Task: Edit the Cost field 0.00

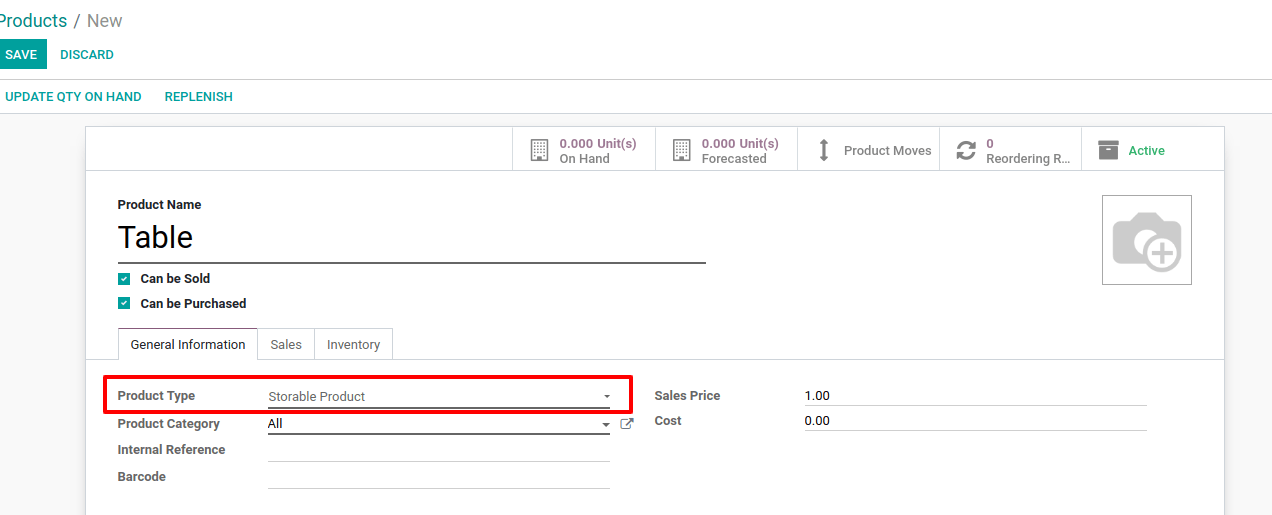Action: 975,421
